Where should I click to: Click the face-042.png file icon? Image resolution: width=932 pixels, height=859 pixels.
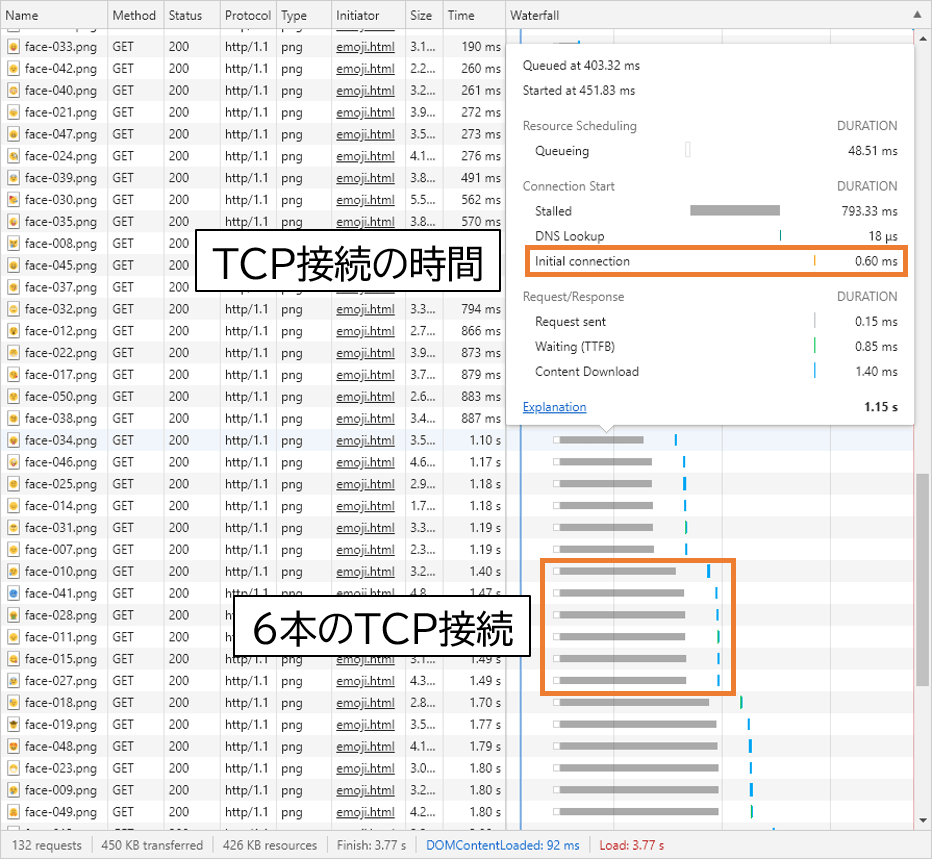[13, 69]
